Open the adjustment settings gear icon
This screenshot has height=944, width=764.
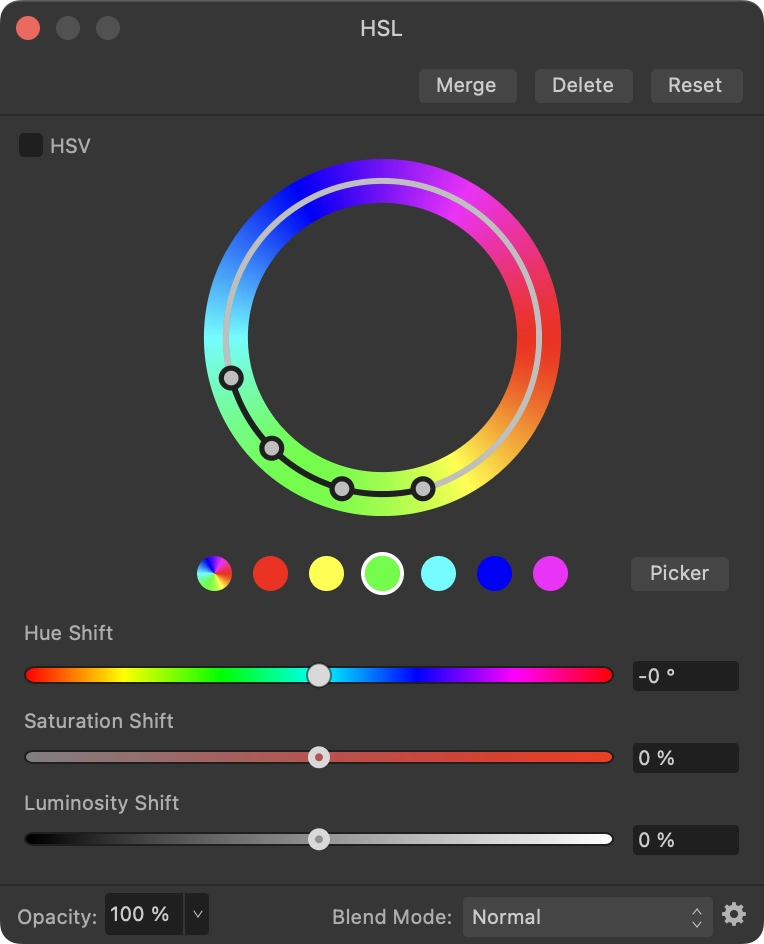734,914
